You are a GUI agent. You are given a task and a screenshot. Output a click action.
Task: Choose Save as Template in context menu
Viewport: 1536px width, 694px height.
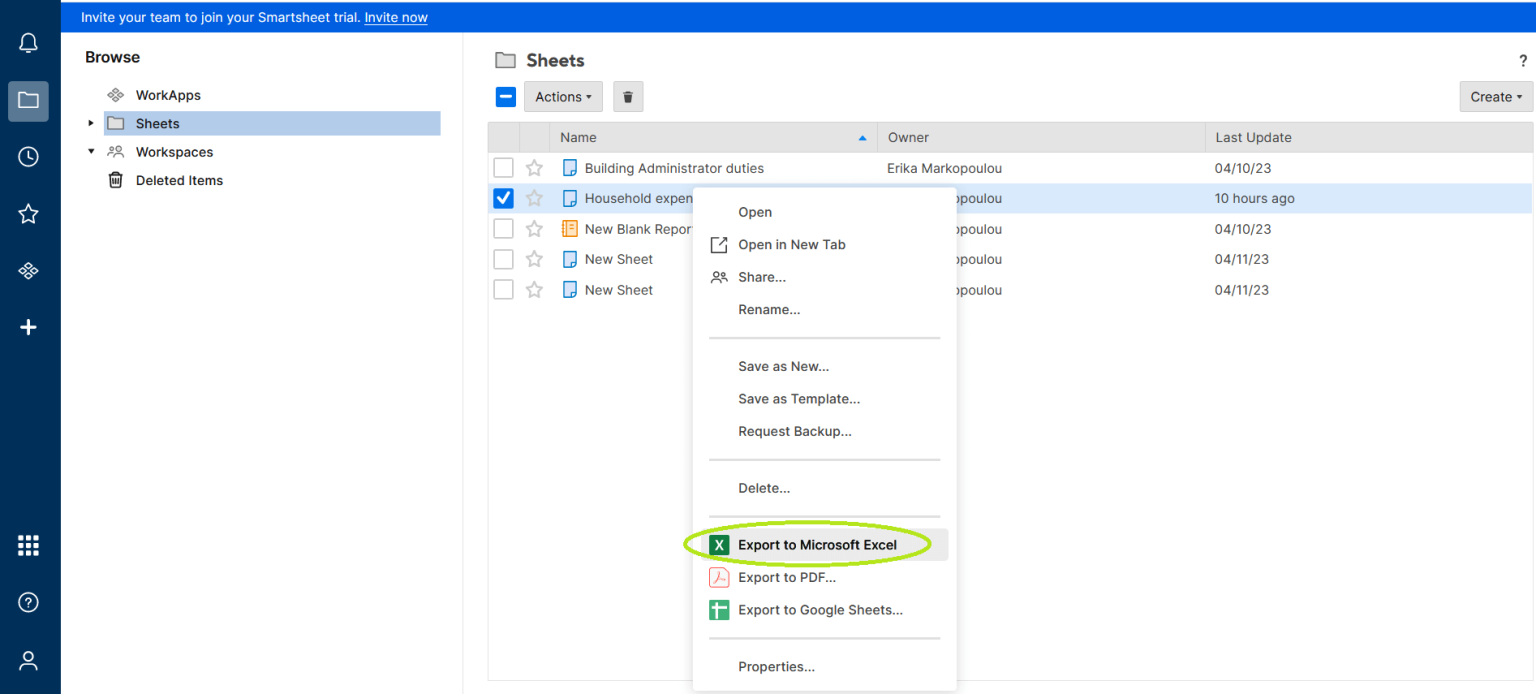coord(799,398)
